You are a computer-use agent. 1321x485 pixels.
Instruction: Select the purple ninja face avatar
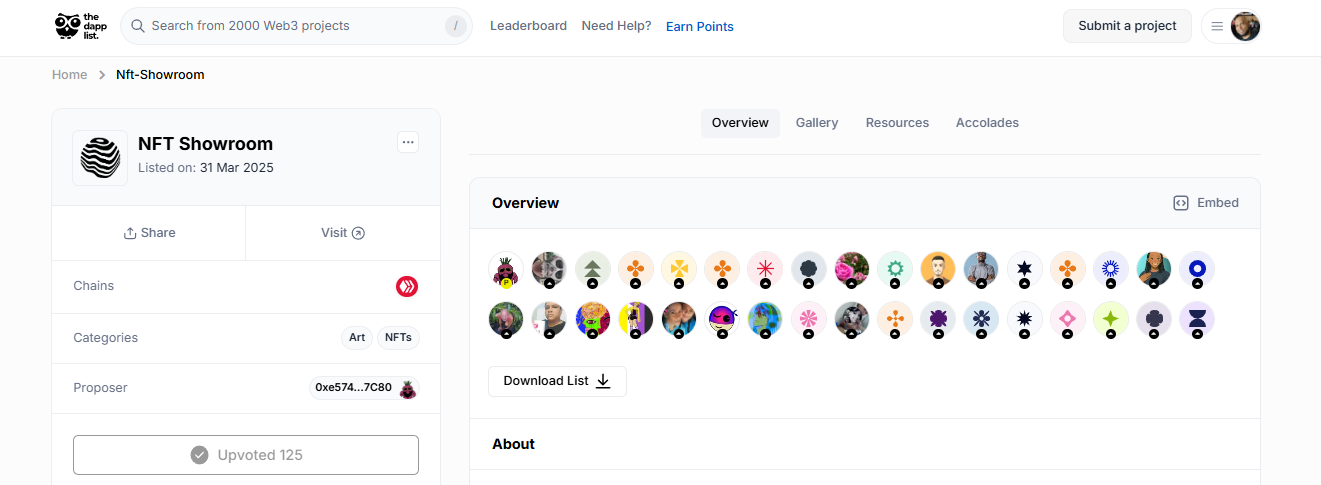click(722, 319)
